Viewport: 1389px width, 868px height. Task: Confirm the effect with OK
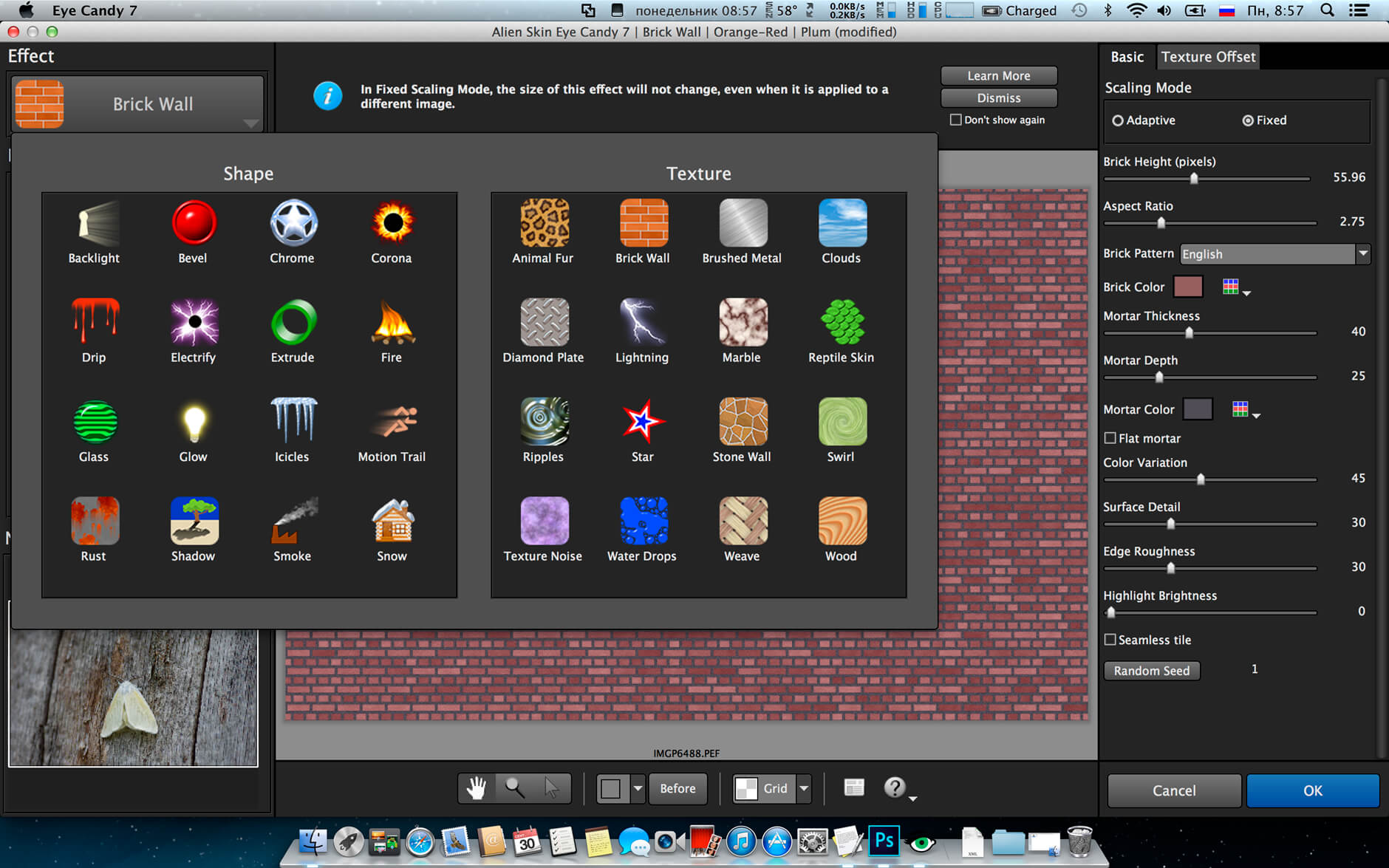coord(1313,790)
